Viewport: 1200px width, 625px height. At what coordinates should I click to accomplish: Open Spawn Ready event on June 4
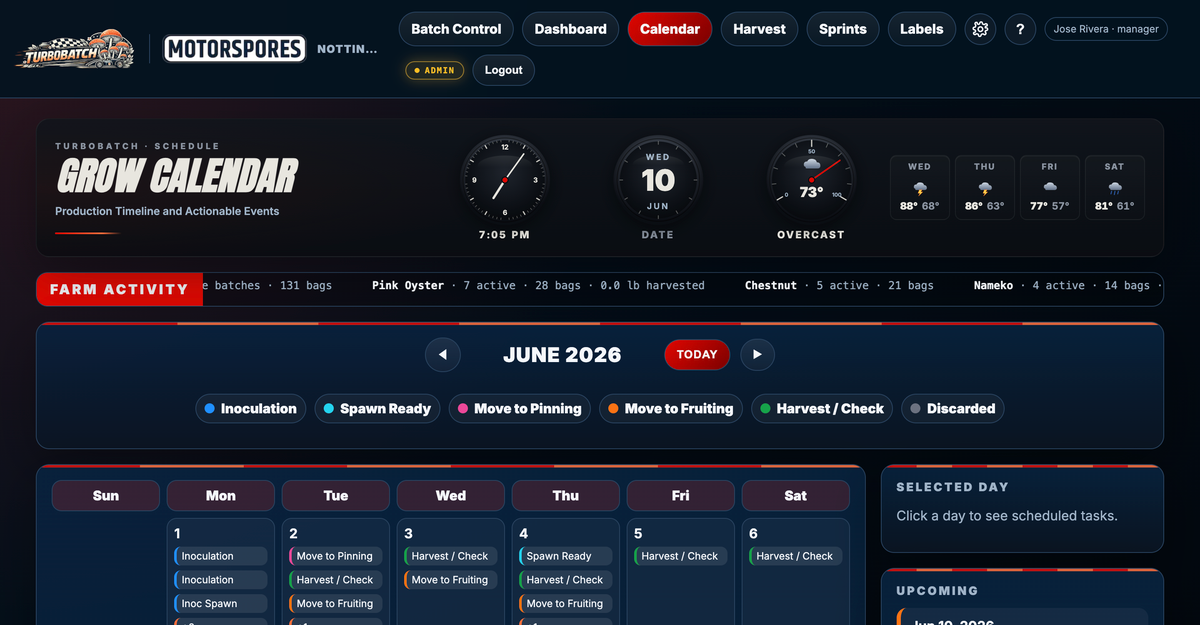tap(566, 556)
